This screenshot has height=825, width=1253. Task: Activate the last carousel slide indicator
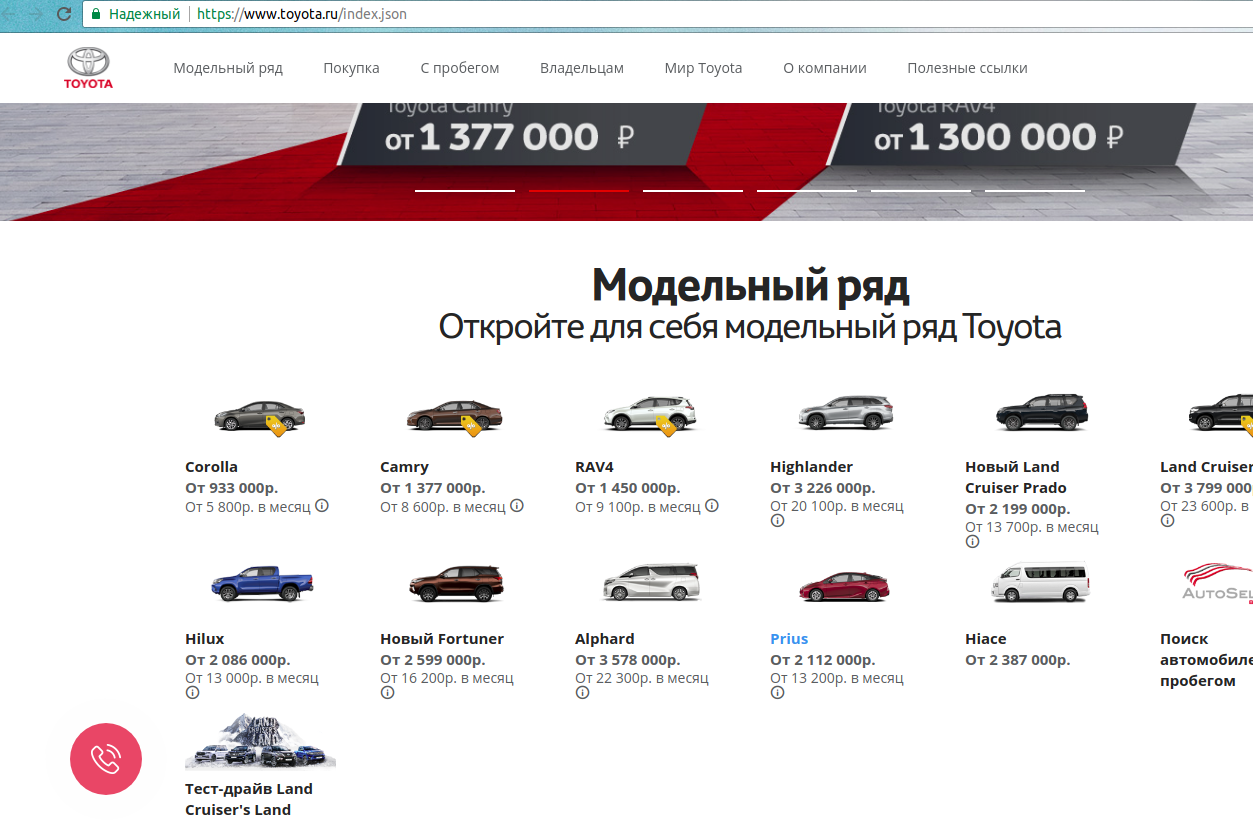point(1035,188)
